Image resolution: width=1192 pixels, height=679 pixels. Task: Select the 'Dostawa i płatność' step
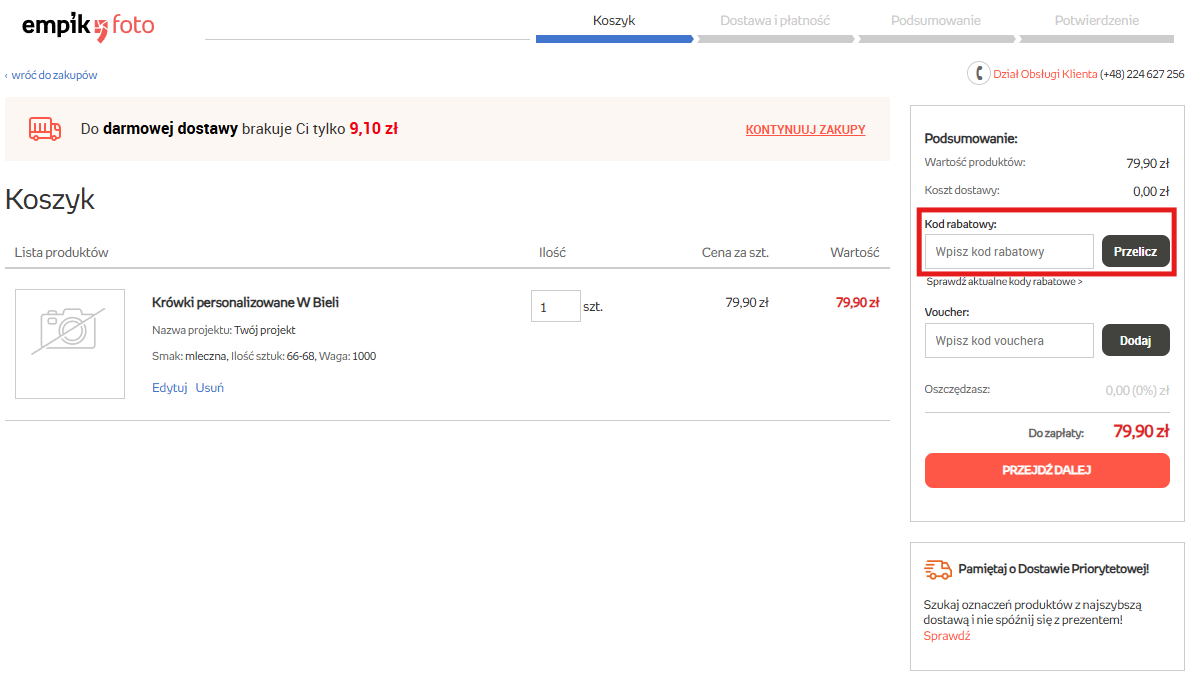point(775,21)
